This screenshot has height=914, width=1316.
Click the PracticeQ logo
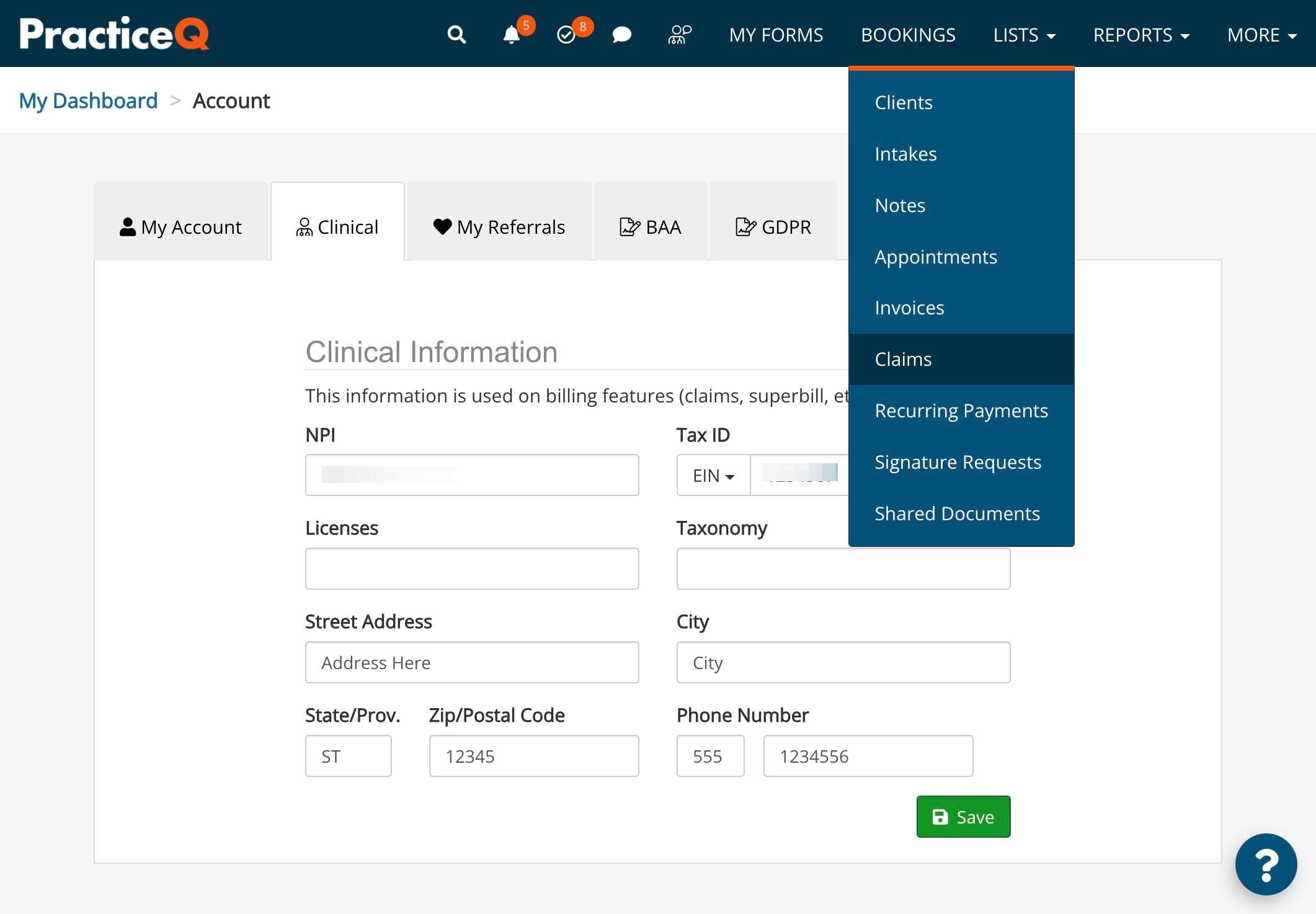(114, 33)
